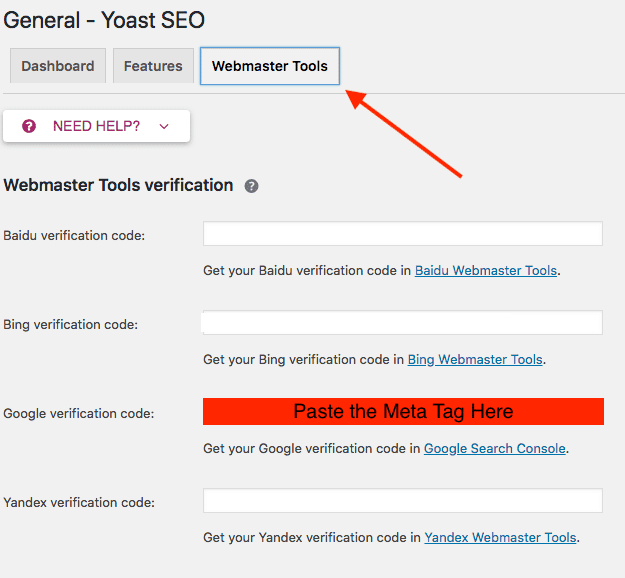Image resolution: width=625 pixels, height=578 pixels.
Task: Click the Bing verification code label
Action: (x=71, y=324)
